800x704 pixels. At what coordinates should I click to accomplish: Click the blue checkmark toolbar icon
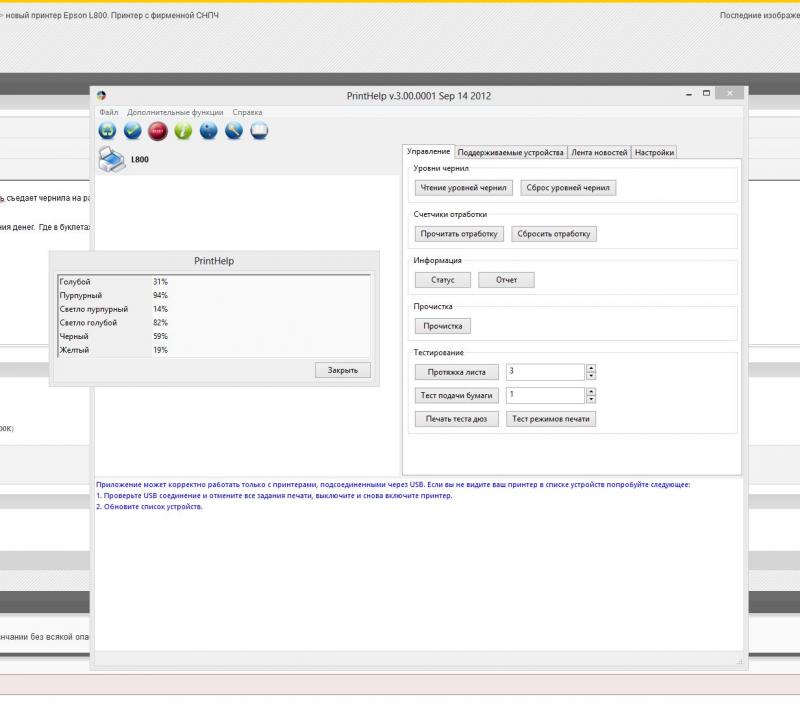[133, 131]
